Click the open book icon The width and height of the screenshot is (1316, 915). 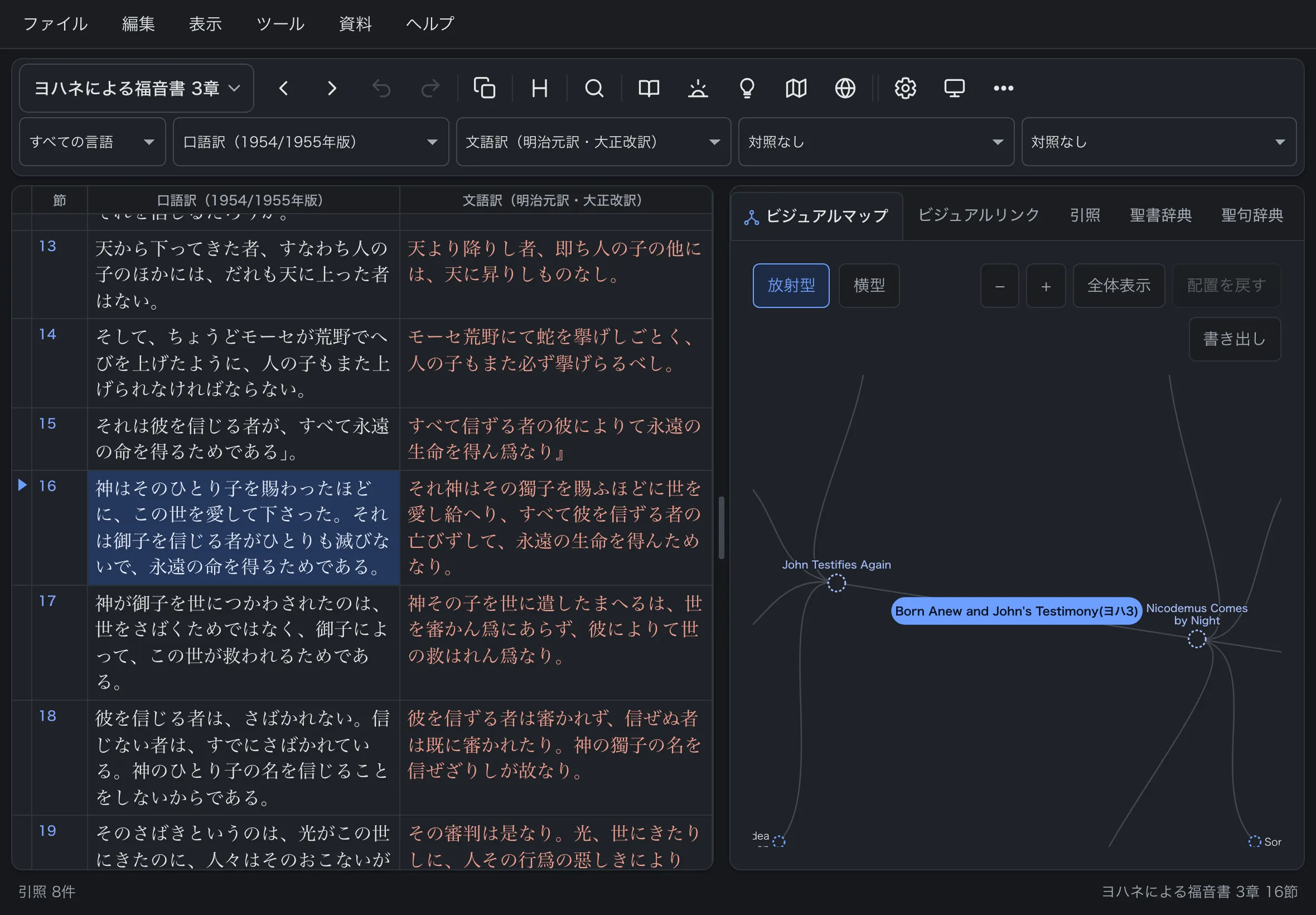coord(649,88)
